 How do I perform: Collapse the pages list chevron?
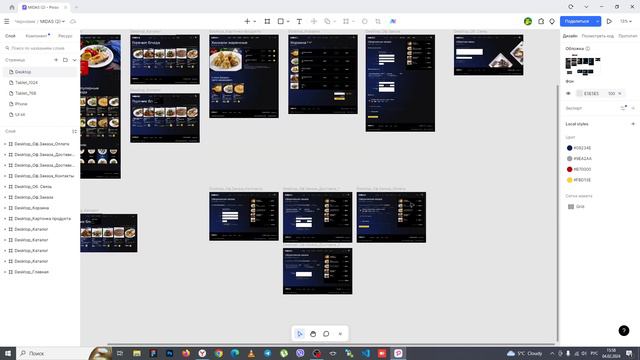(74, 60)
